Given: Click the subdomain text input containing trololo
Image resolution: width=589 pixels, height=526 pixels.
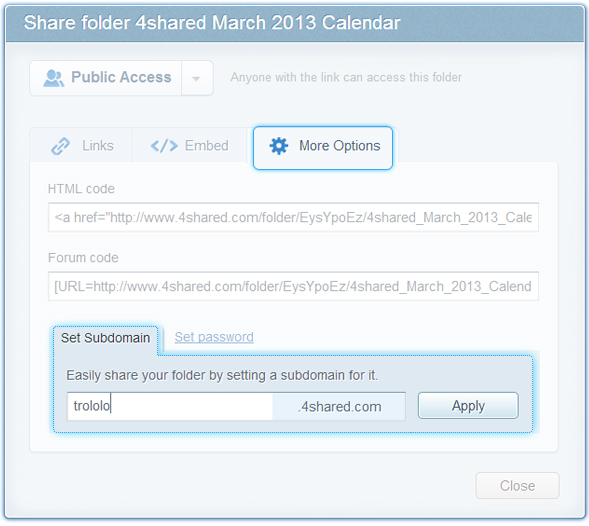Looking at the screenshot, I should (x=170, y=407).
